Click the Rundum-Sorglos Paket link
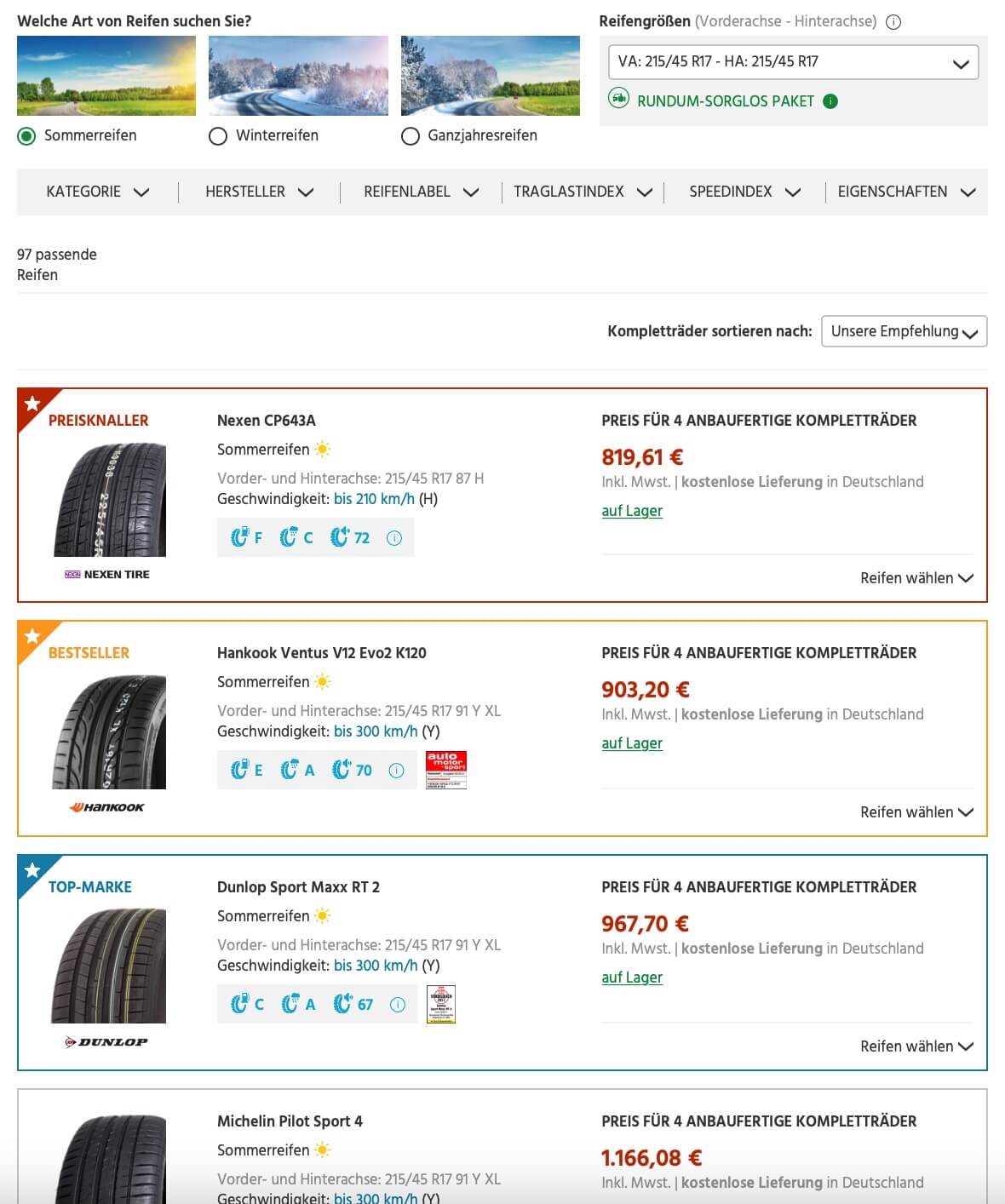1005x1204 pixels. (725, 101)
